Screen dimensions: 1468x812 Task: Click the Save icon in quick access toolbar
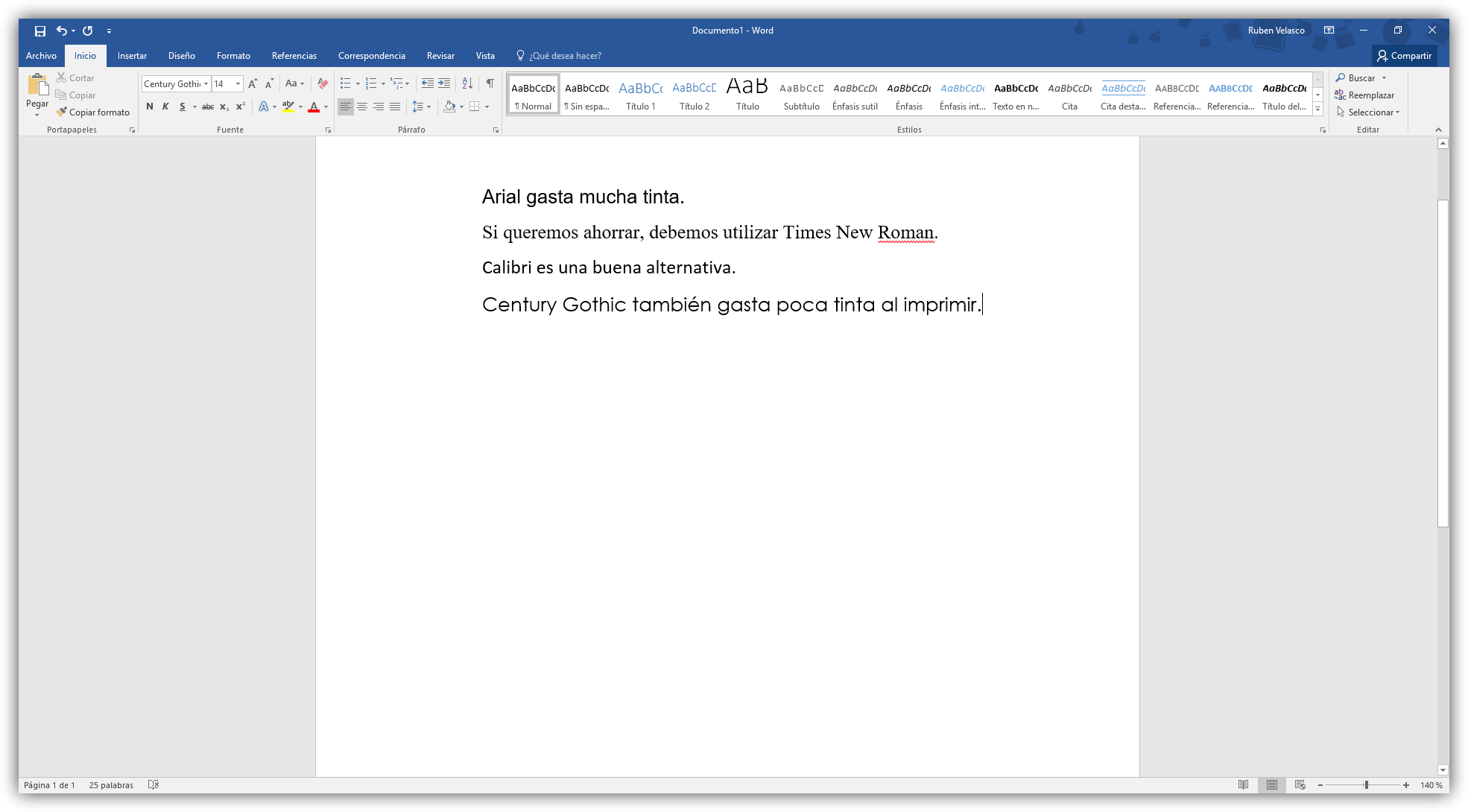tap(40, 31)
